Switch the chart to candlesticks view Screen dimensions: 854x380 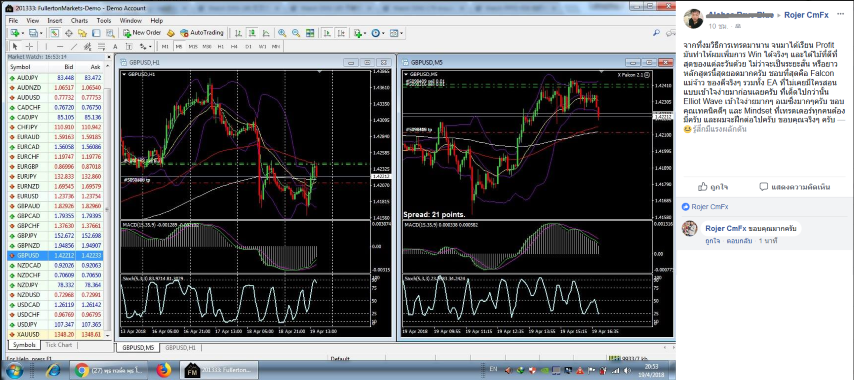(252, 33)
